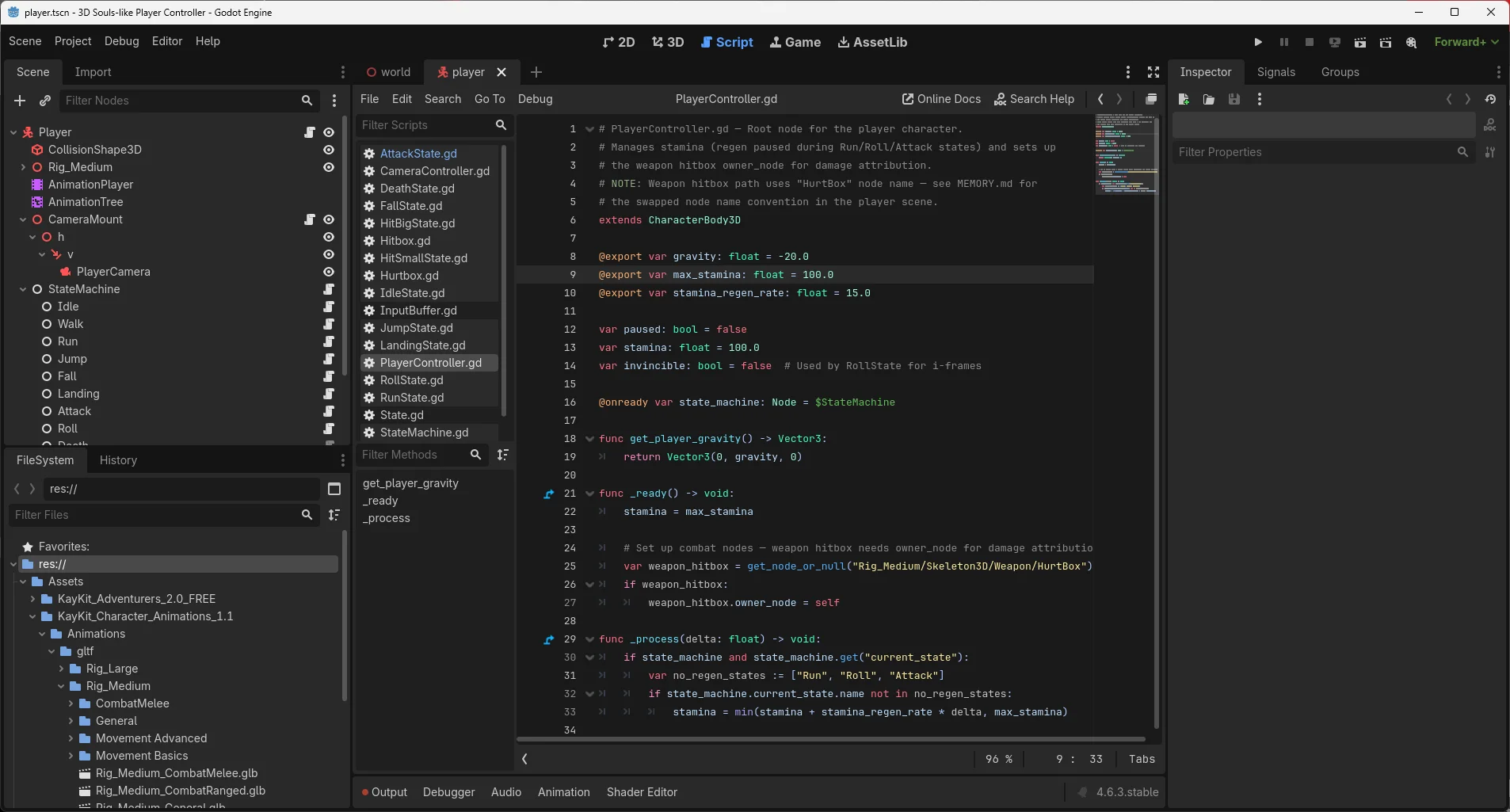The height and width of the screenshot is (812, 1510).
Task: Click the script editor minimap
Action: pyautogui.click(x=1126, y=154)
